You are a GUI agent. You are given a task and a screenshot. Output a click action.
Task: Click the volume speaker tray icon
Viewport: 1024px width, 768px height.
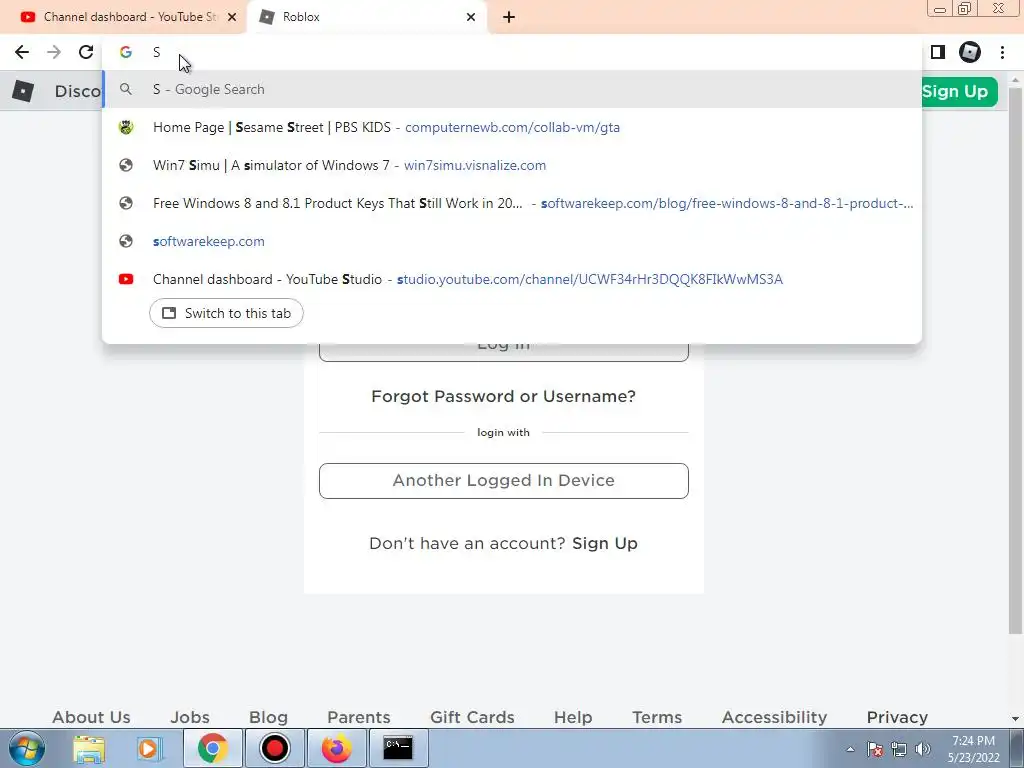923,749
